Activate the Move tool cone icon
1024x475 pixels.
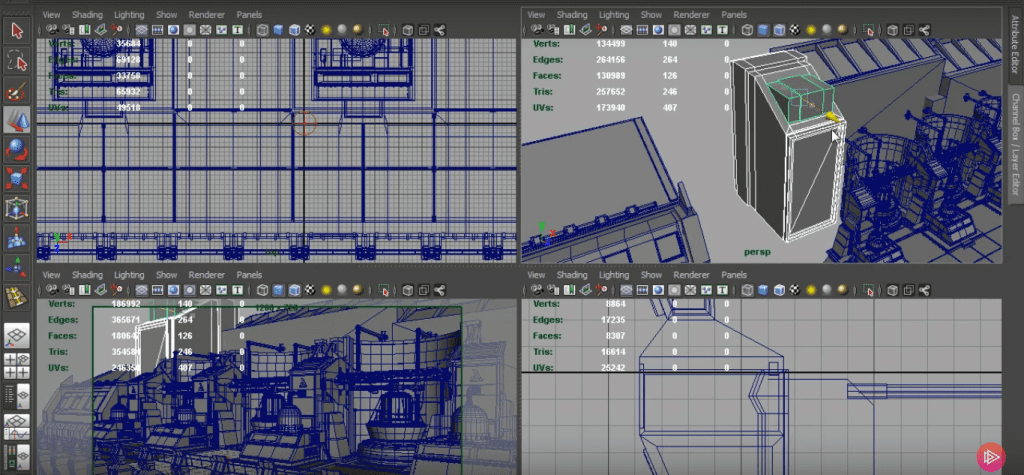(x=16, y=121)
